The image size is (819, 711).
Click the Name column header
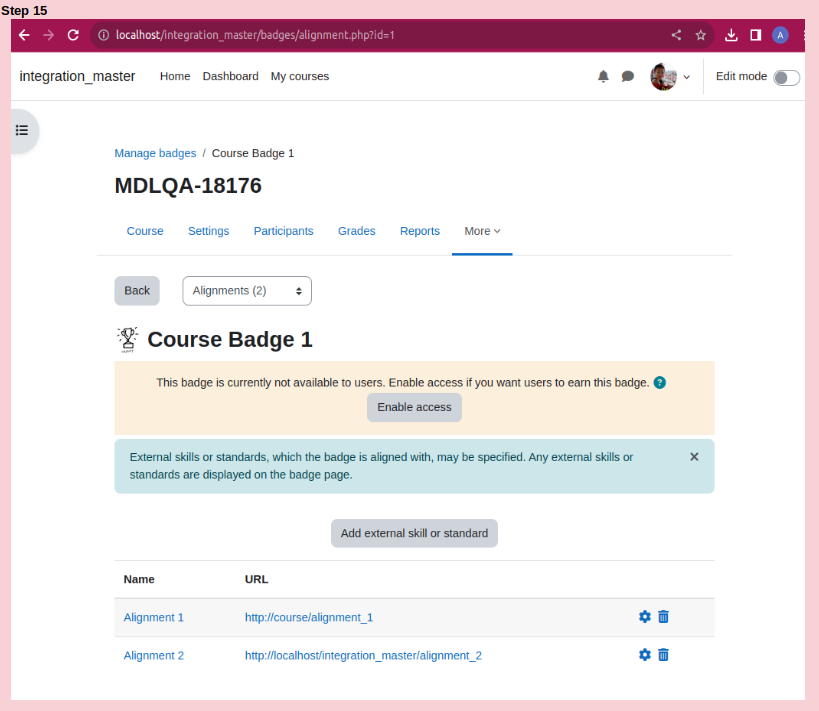(139, 579)
